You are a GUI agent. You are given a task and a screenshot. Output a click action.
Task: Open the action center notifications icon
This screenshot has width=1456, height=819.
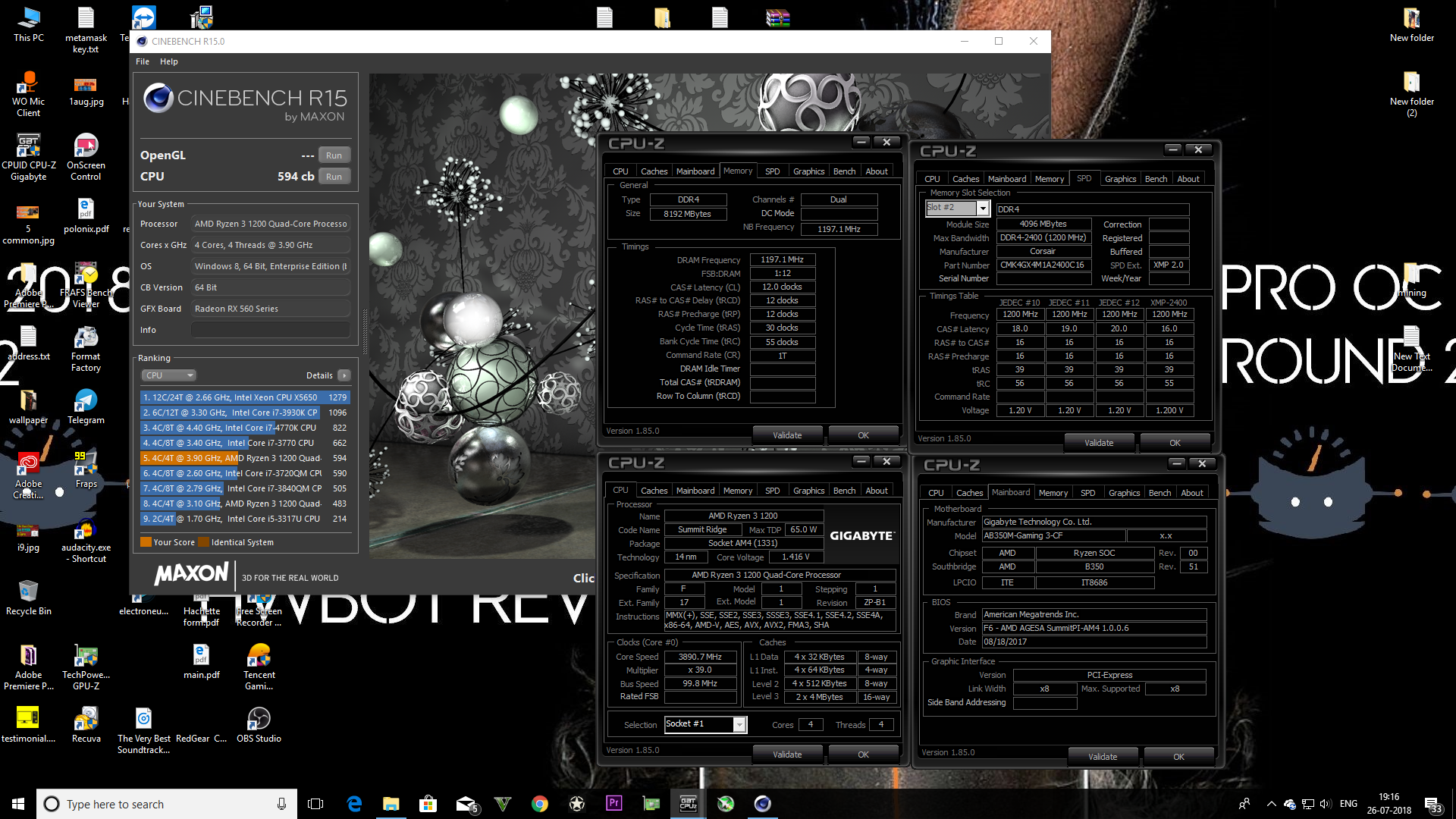point(1433,804)
